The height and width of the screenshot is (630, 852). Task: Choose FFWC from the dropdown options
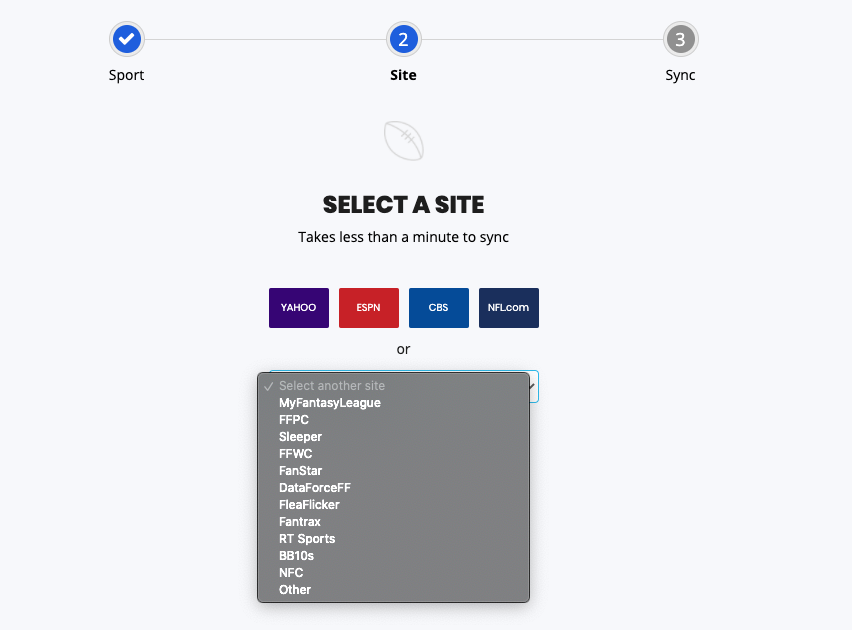[393, 454]
